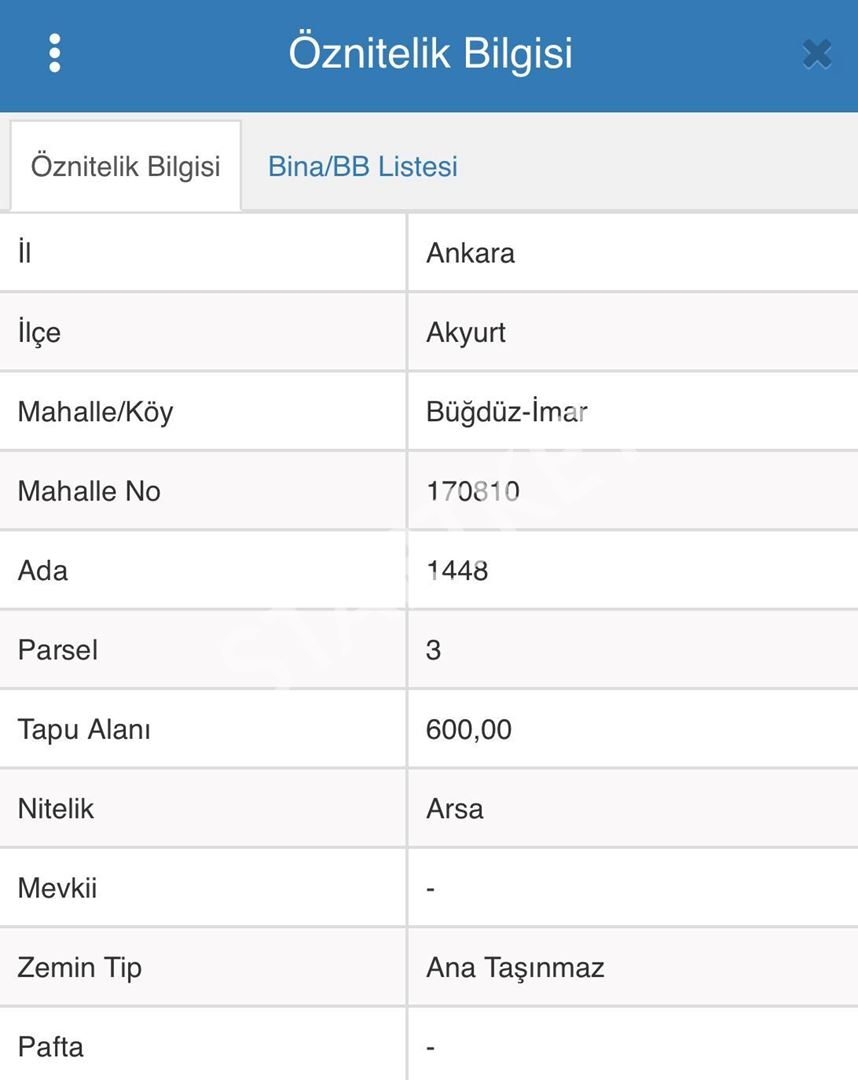Select the Büğdüz-İmar neighborhood value
Screen dimensions: 858x1080
tap(506, 411)
